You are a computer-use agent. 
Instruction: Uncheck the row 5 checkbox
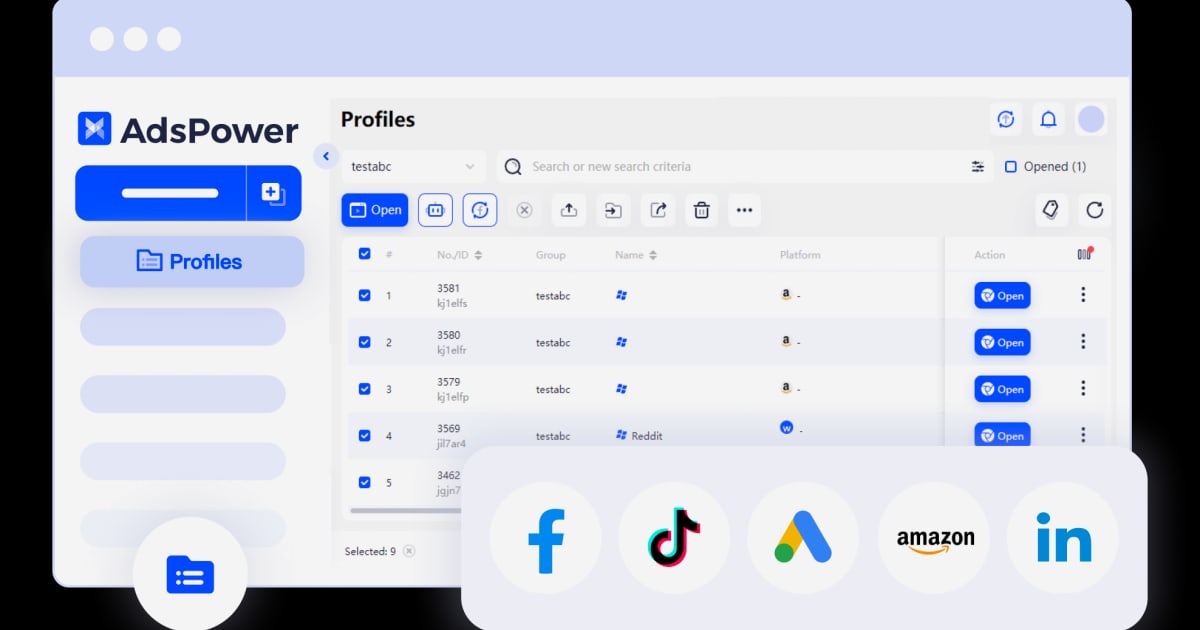pyautogui.click(x=364, y=482)
